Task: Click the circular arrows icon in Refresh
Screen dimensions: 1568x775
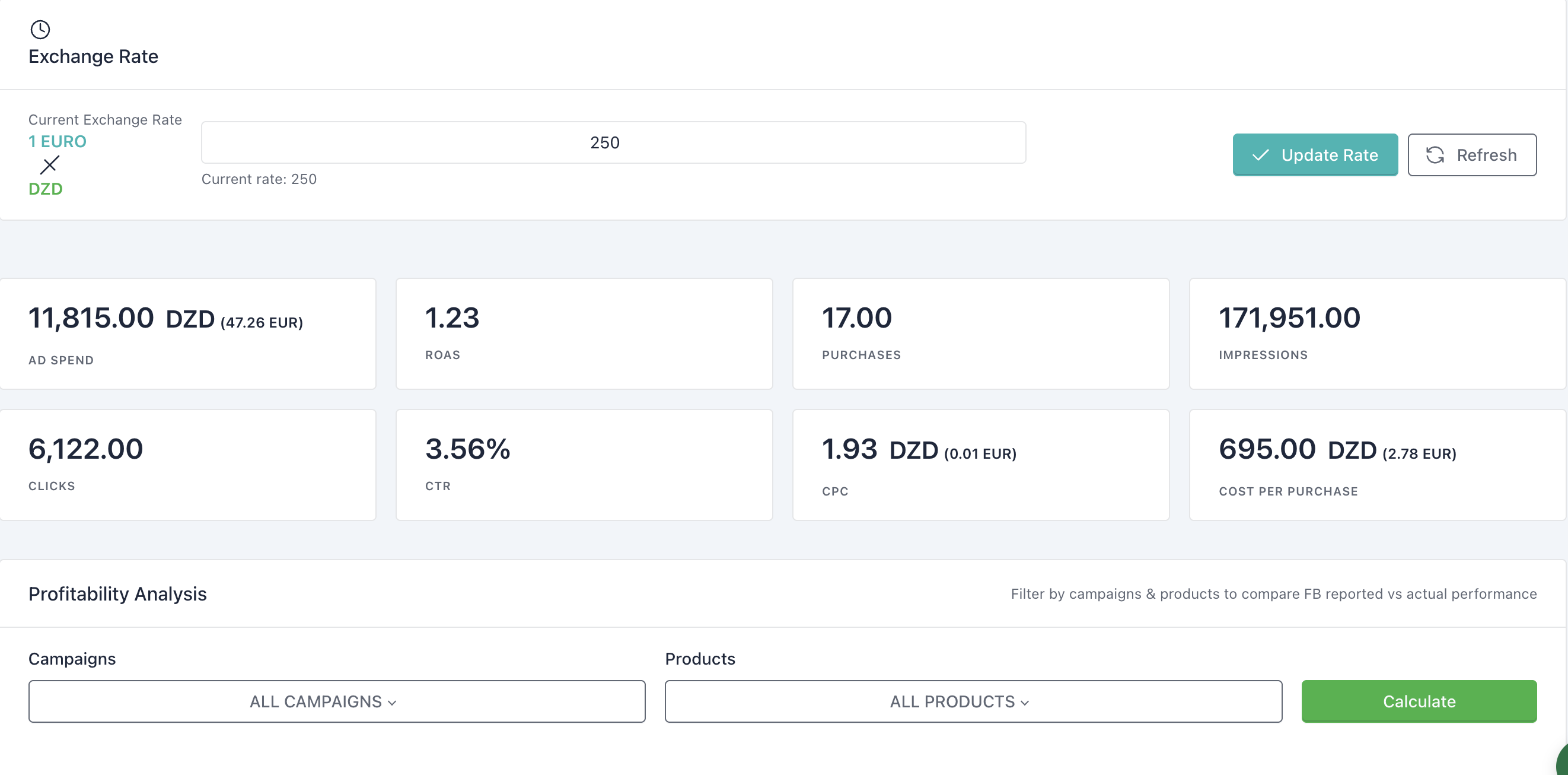Action: coord(1435,155)
